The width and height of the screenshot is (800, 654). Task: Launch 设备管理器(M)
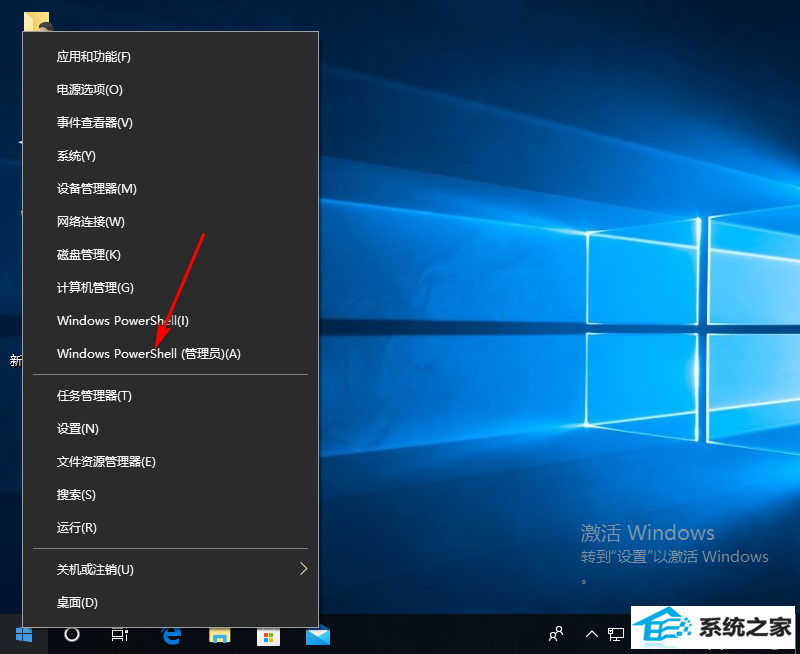click(170, 189)
